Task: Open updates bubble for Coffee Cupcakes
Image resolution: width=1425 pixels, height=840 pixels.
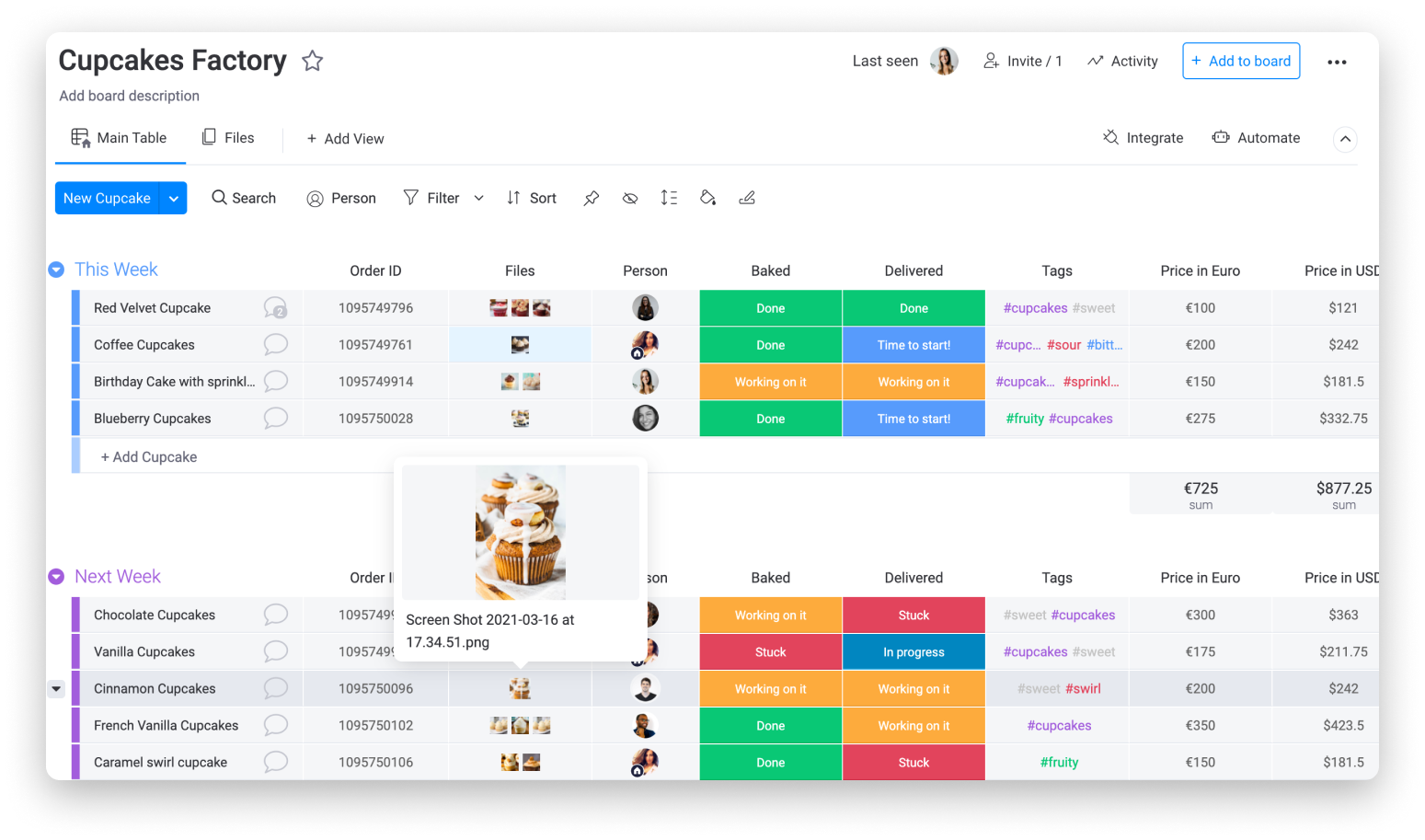Action: [276, 345]
